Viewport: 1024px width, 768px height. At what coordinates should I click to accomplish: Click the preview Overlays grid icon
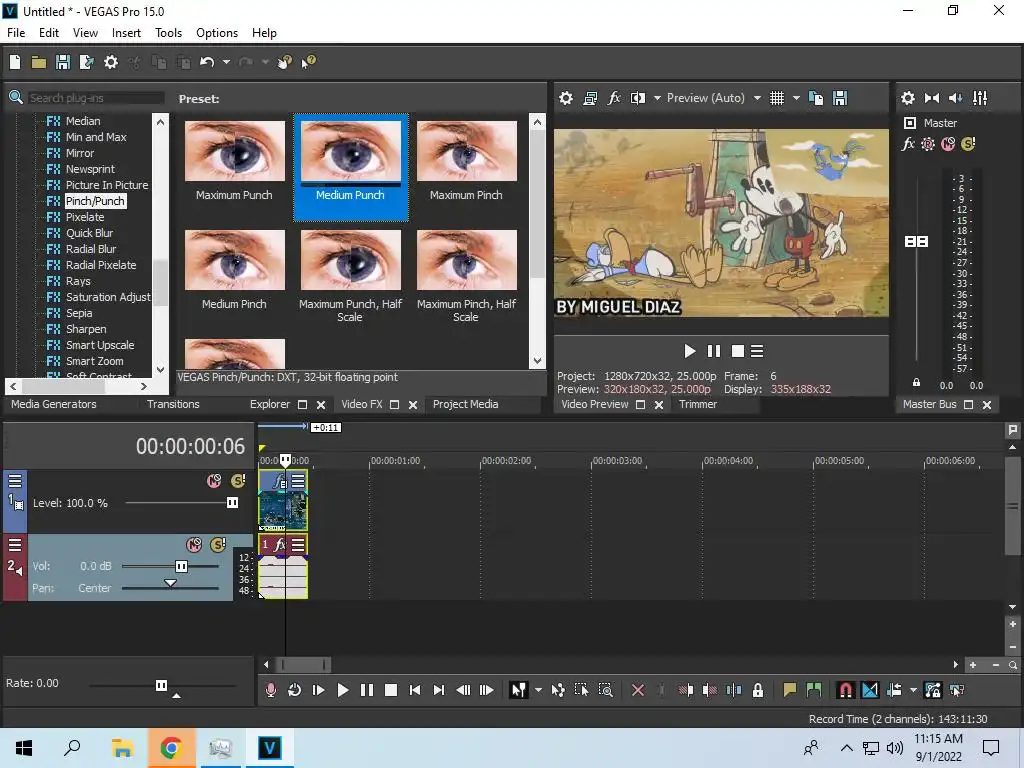[776, 98]
